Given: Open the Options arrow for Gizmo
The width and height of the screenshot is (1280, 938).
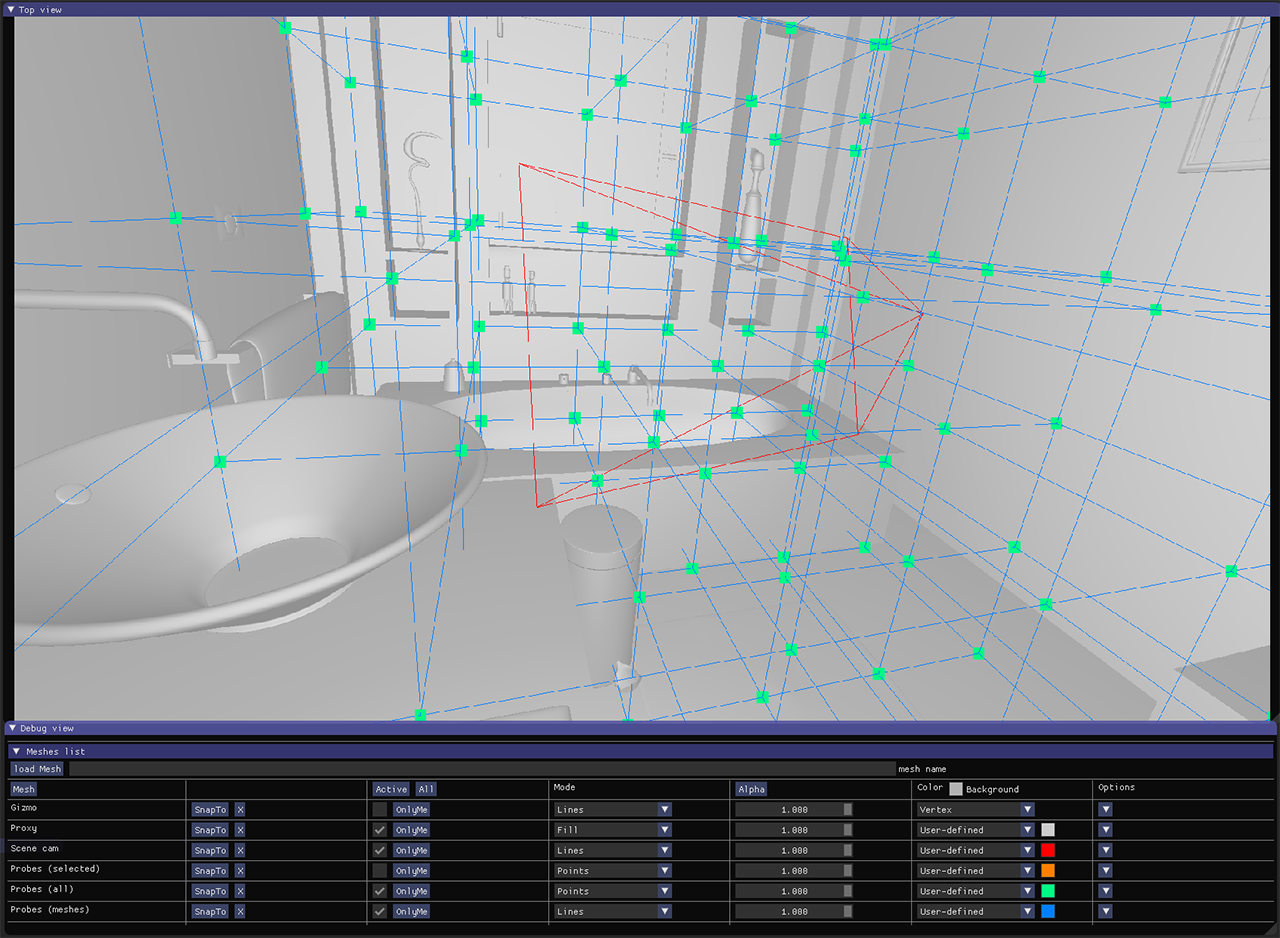Looking at the screenshot, I should coord(1105,809).
